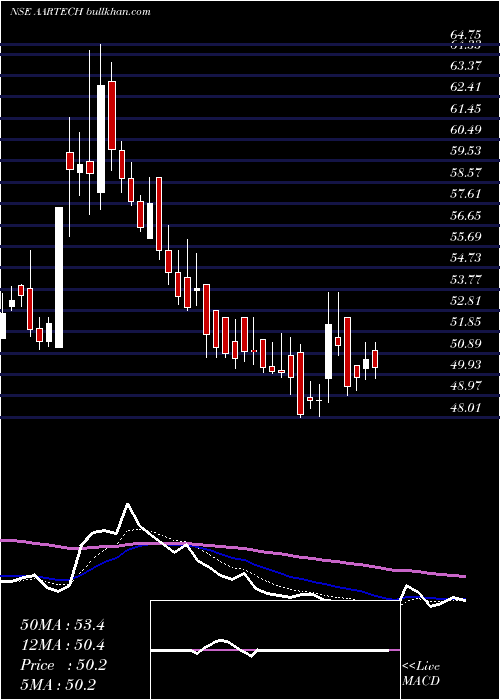Click the NSE AARTECH bullkhan.com title text
Image resolution: width=500 pixels, height=700 pixels.
pos(80,12)
